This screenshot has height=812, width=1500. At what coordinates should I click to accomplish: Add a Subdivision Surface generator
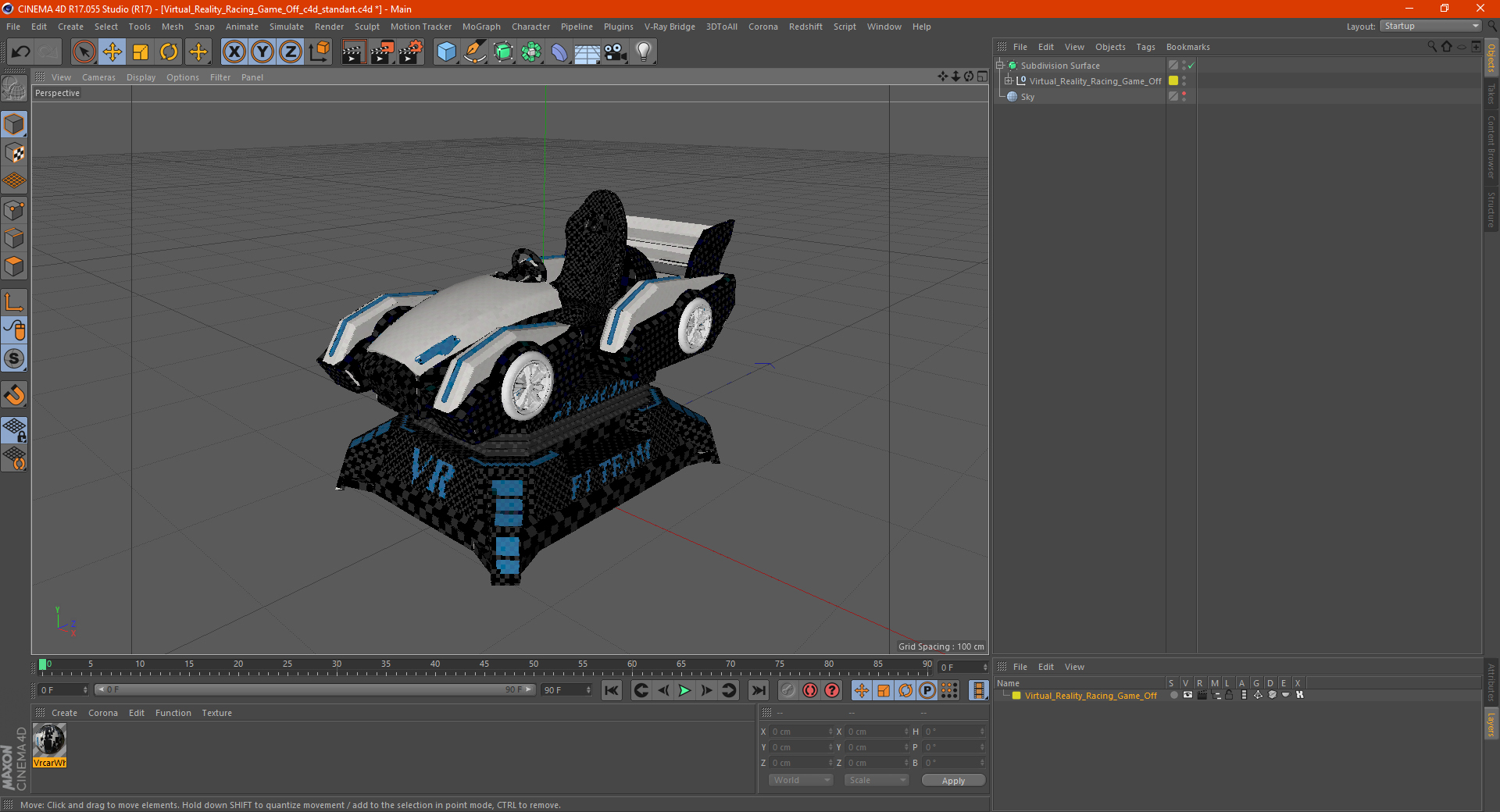pyautogui.click(x=503, y=52)
